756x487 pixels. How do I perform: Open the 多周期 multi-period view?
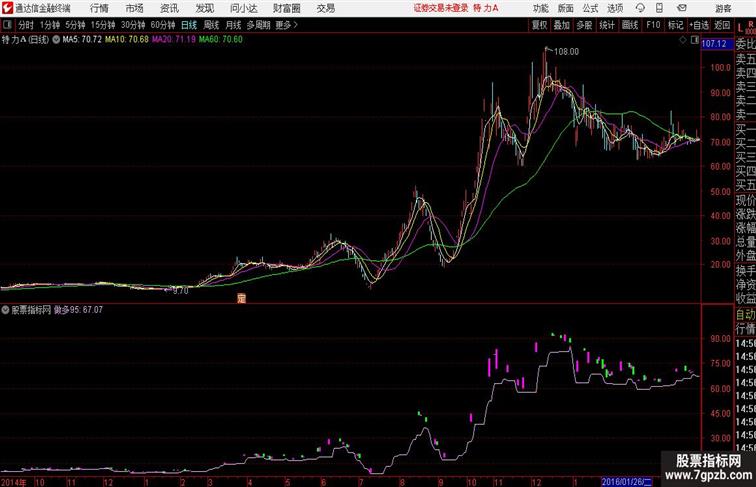(x=258, y=25)
